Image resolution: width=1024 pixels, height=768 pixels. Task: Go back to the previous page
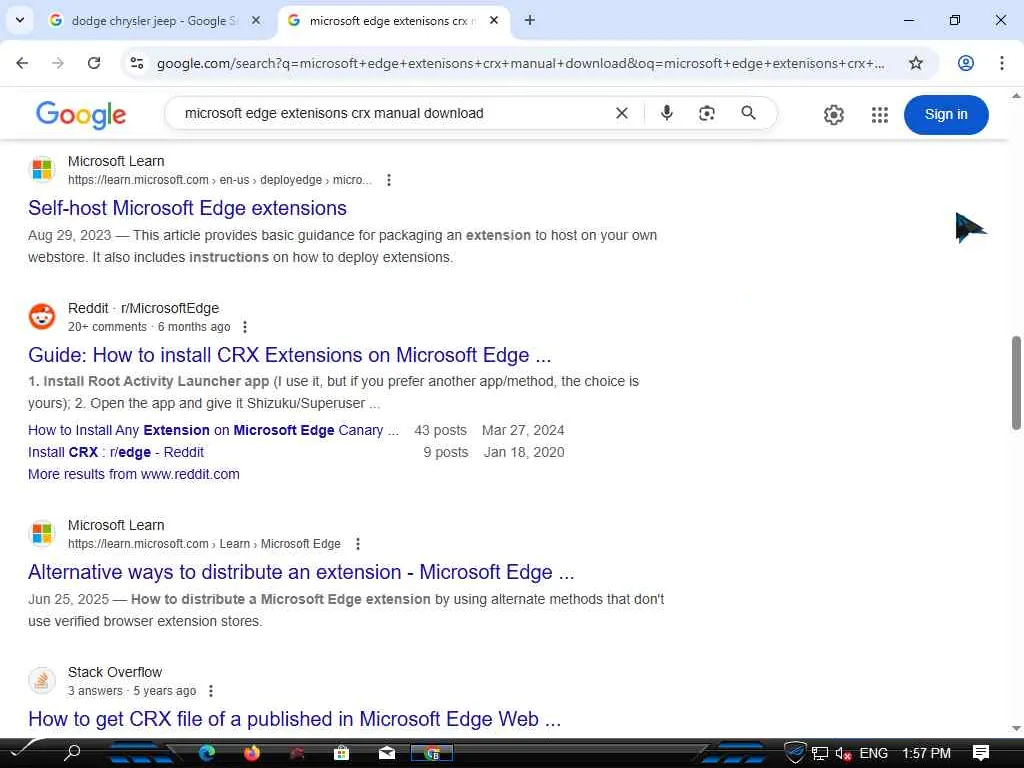(22, 63)
